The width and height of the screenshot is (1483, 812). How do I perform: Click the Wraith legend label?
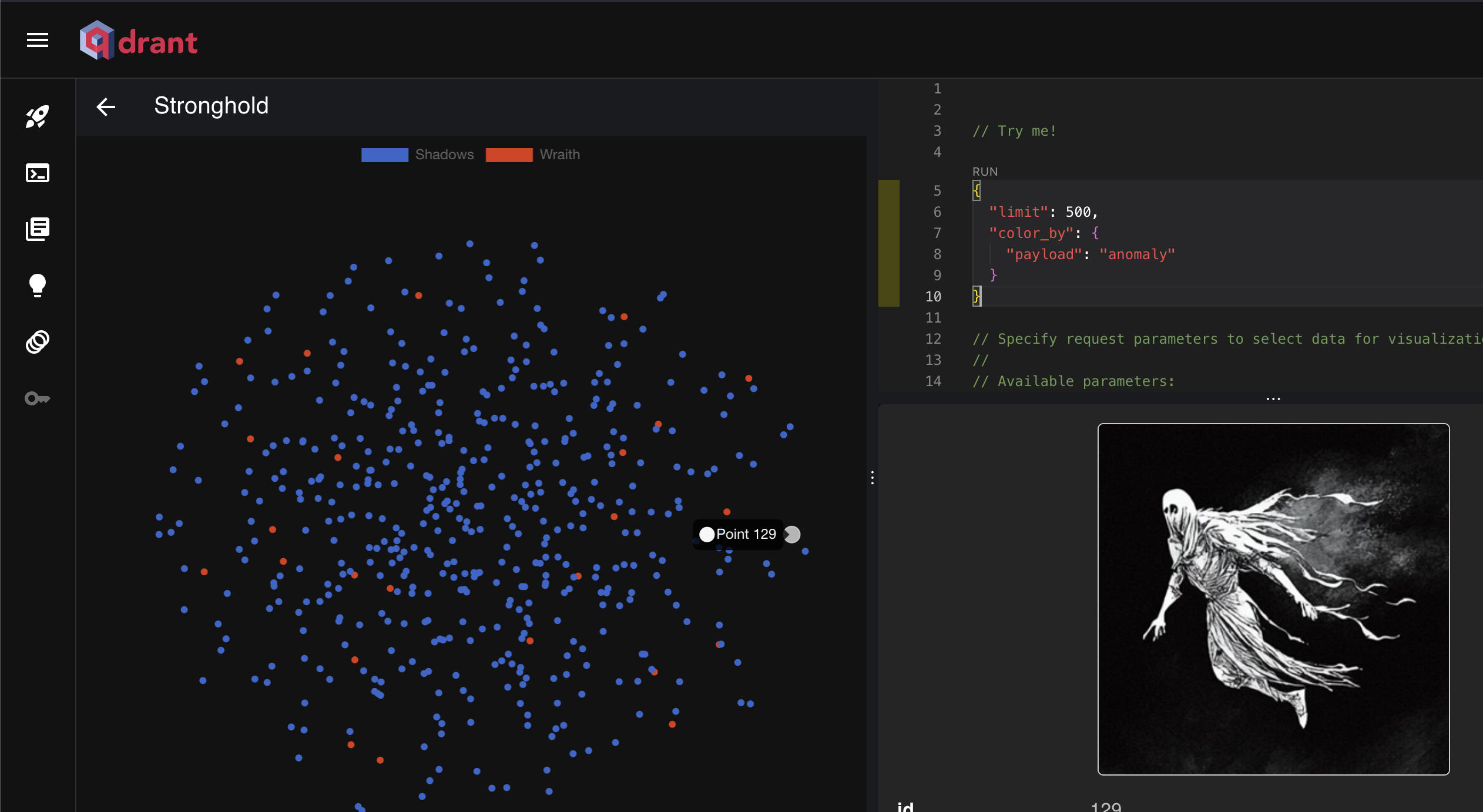[559, 155]
